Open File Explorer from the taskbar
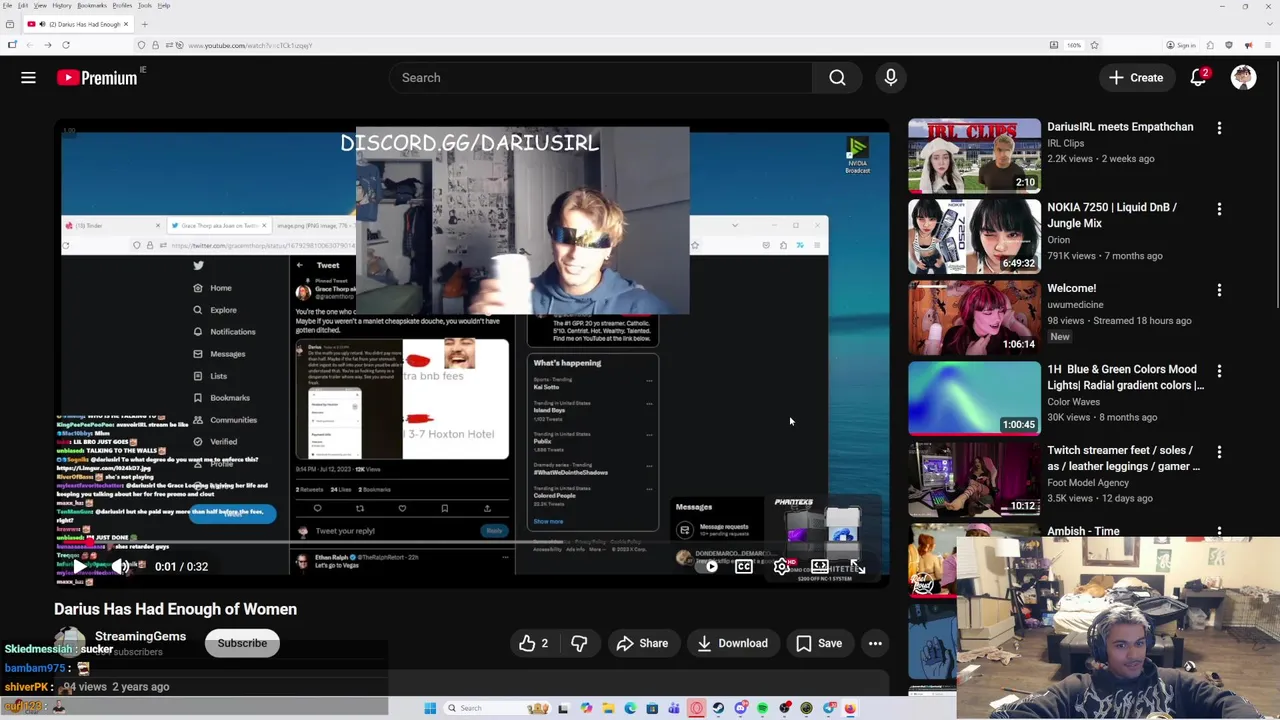This screenshot has height=720, width=1280. (x=608, y=708)
